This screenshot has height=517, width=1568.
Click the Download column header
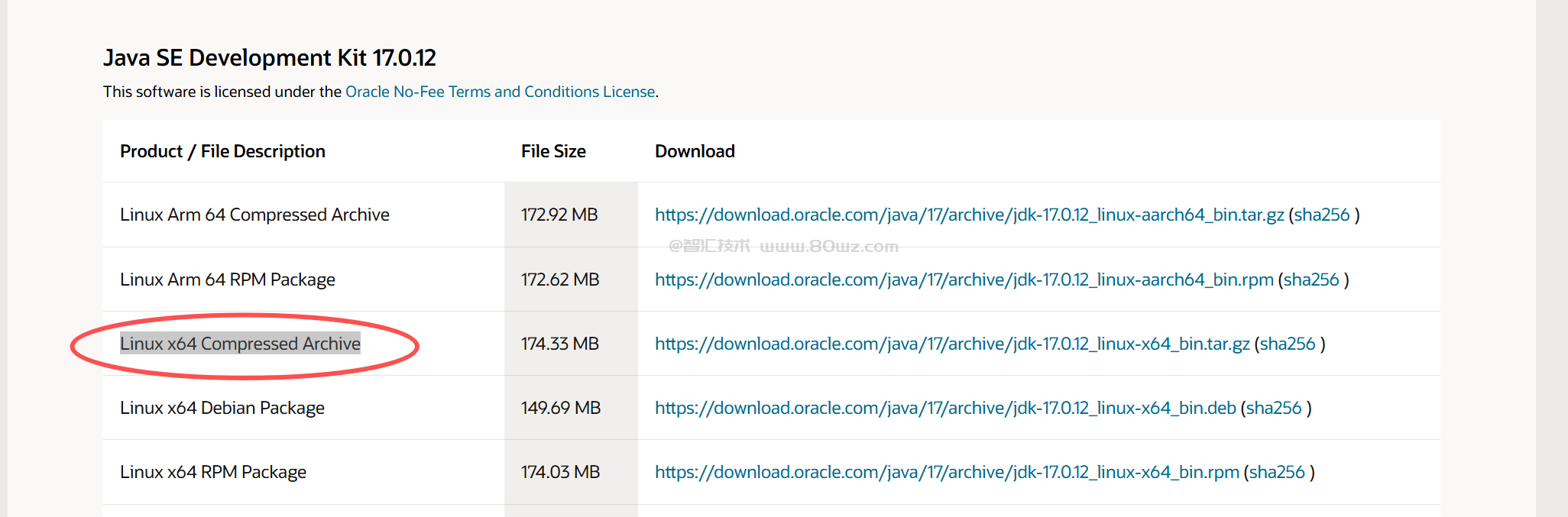pos(695,151)
